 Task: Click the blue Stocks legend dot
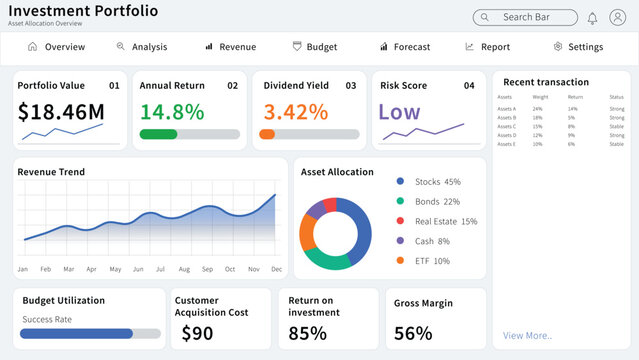(x=400, y=181)
